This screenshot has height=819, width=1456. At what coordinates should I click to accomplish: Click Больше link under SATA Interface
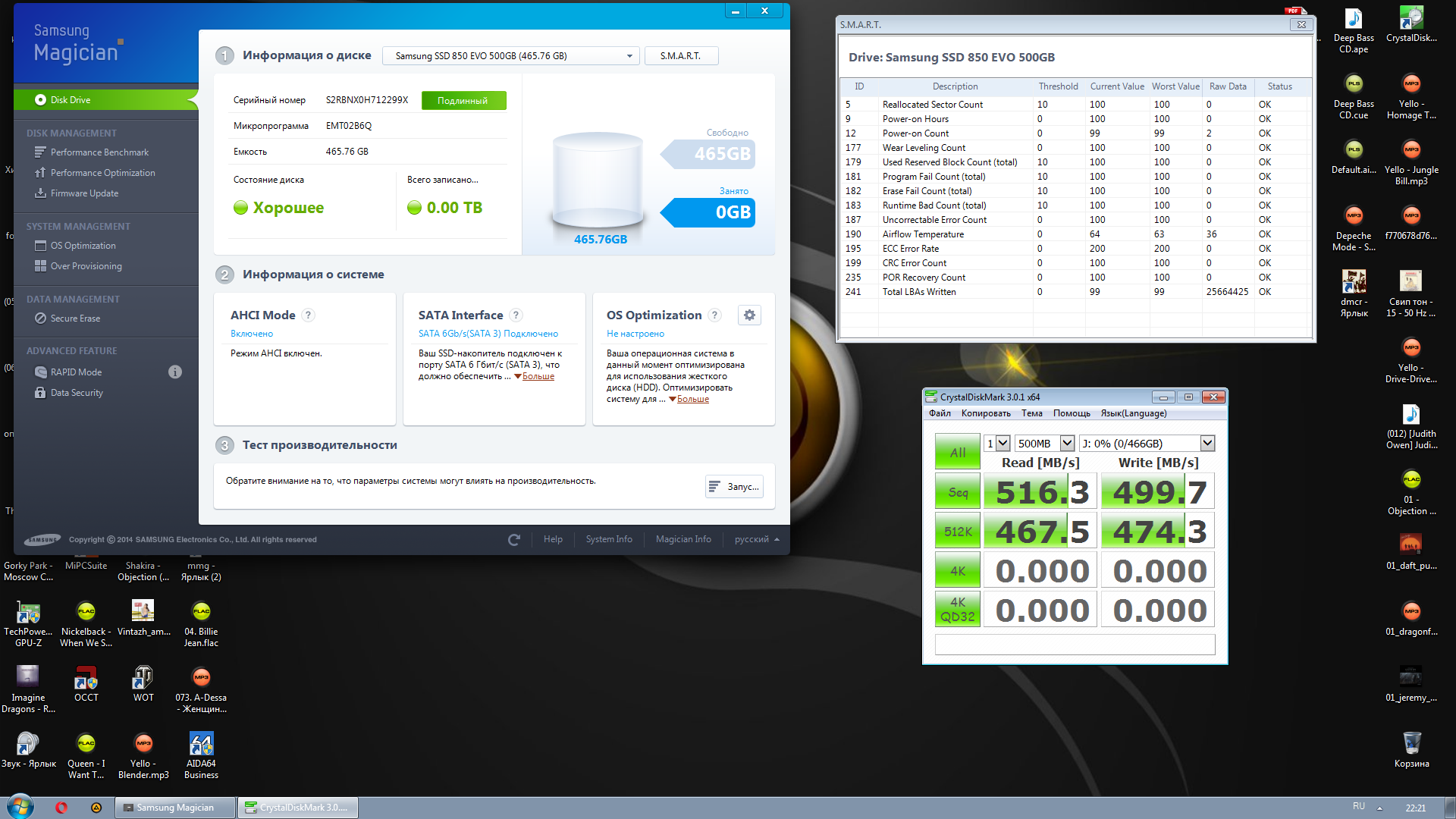pyautogui.click(x=538, y=377)
